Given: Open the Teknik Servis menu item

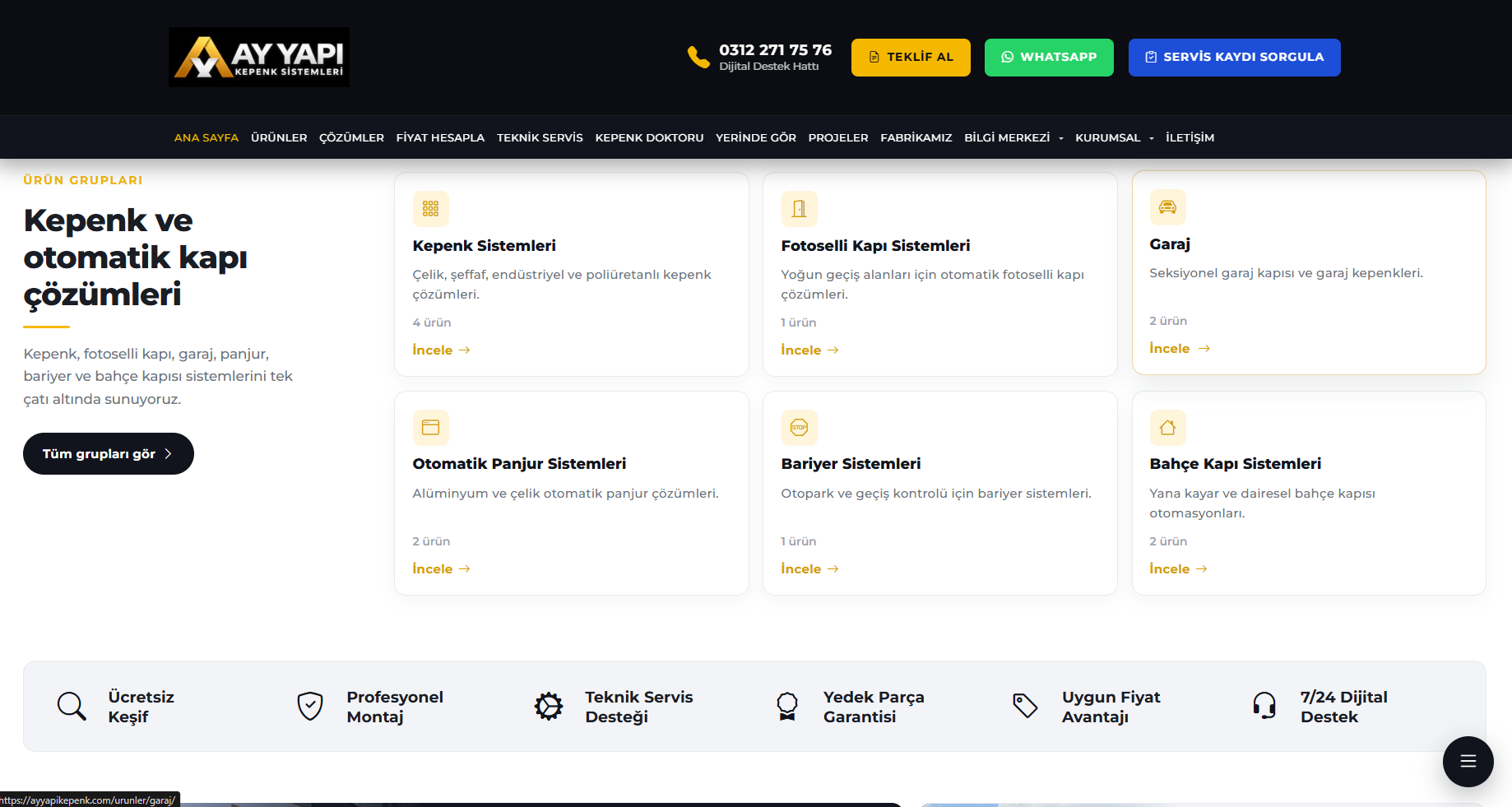Looking at the screenshot, I should click(x=540, y=137).
